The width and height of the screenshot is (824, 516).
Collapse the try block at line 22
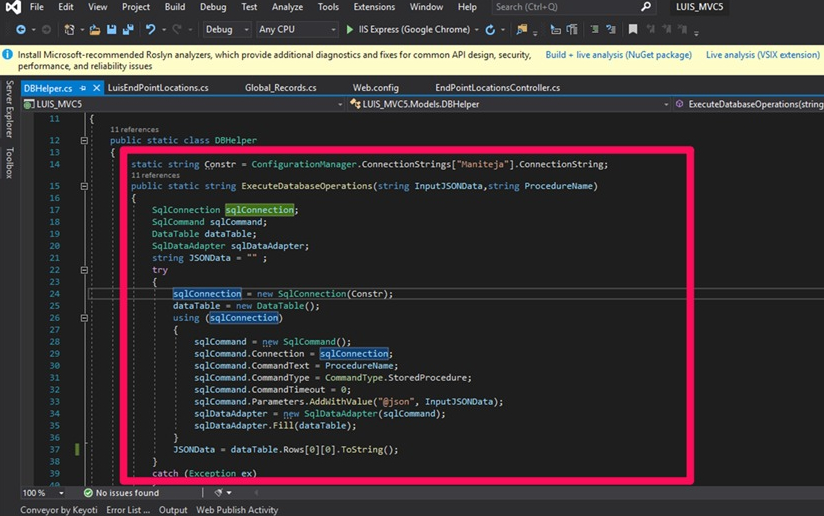coord(84,270)
